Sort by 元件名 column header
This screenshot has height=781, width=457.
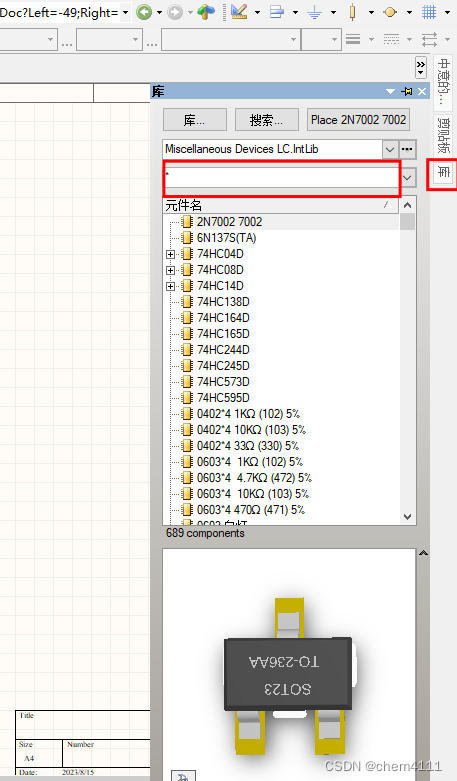(x=281, y=205)
